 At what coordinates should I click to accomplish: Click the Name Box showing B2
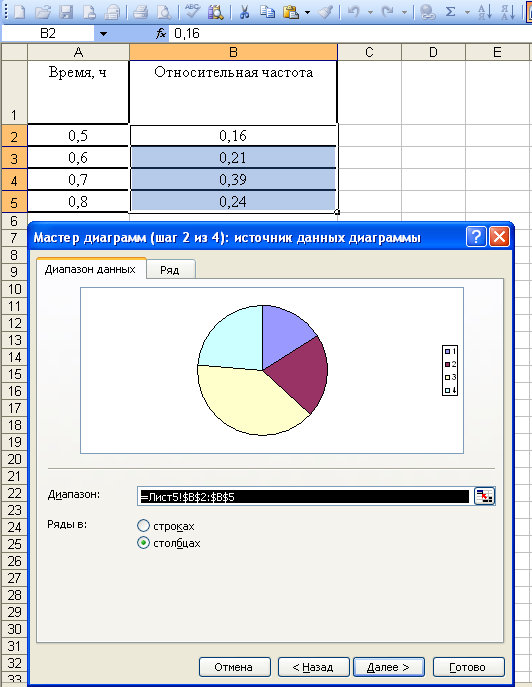point(48,33)
